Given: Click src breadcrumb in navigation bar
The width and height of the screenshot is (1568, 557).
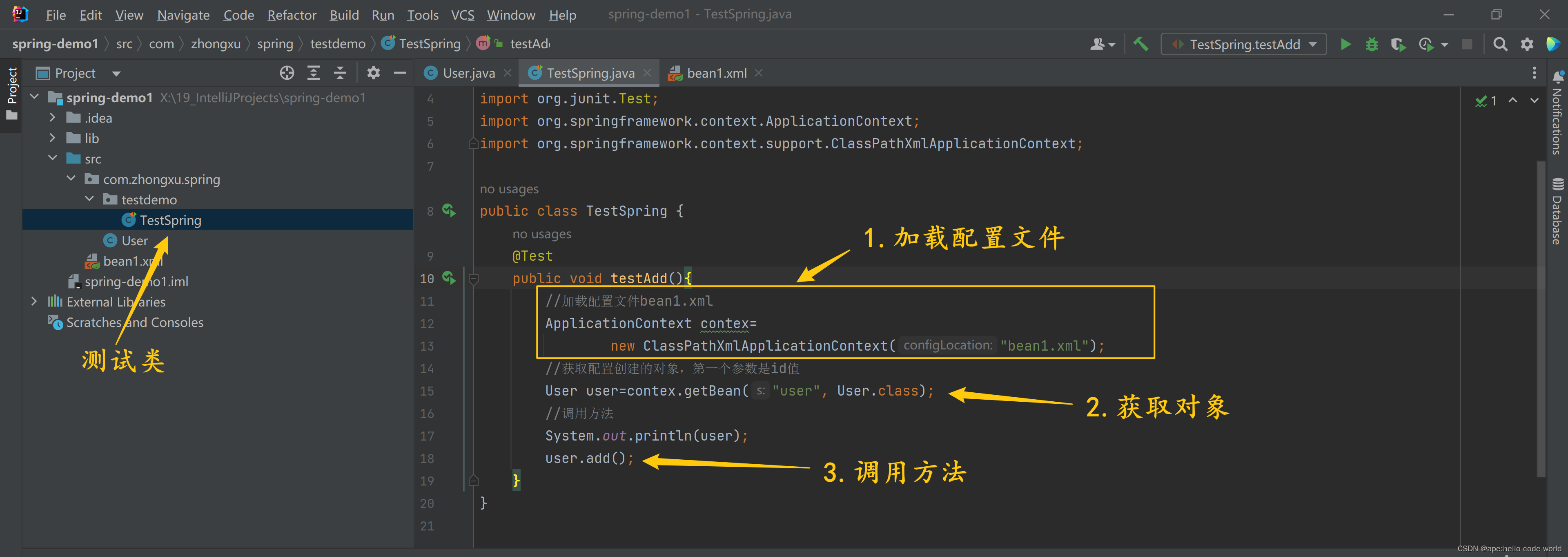Looking at the screenshot, I should (124, 44).
